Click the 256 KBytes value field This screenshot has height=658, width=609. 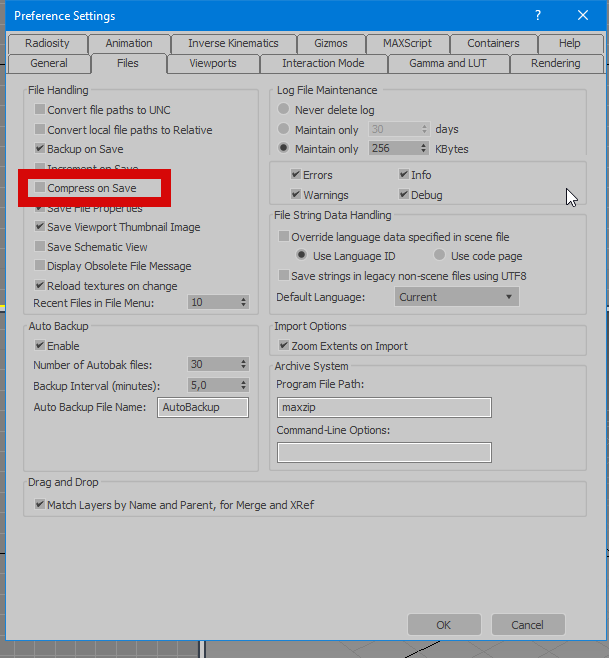[x=394, y=148]
